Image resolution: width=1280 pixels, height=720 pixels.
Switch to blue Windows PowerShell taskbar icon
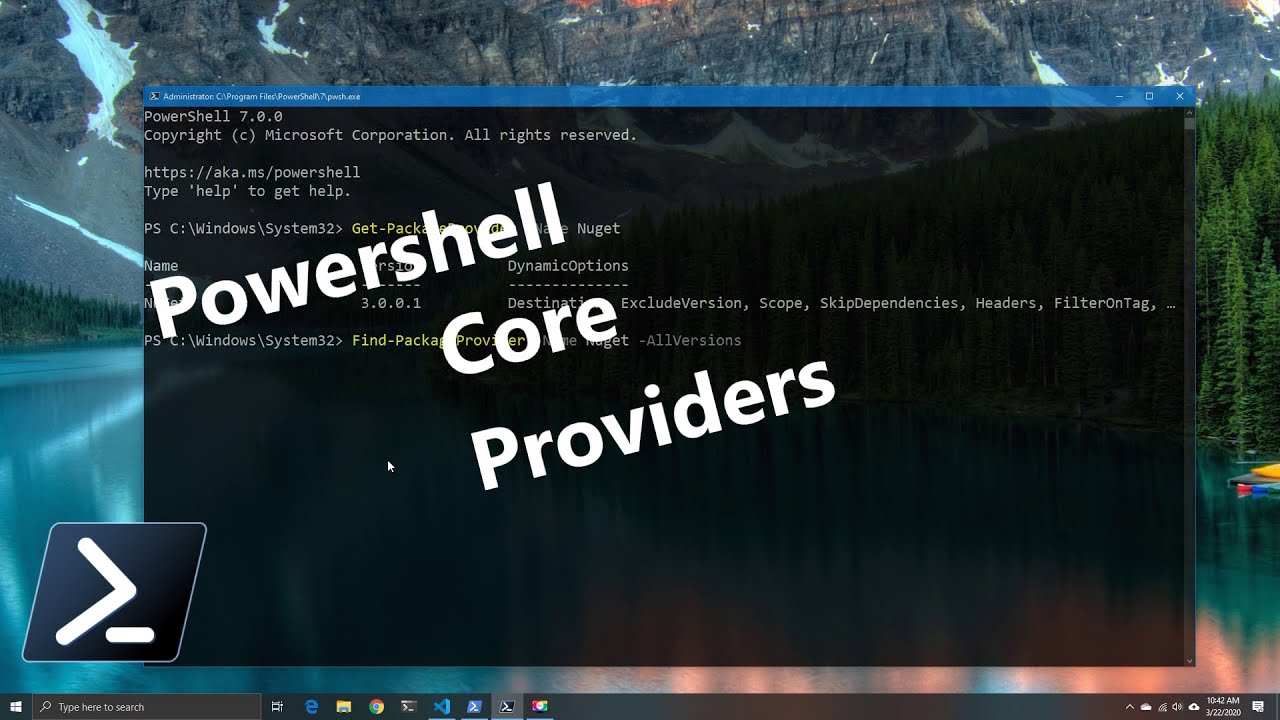click(474, 707)
